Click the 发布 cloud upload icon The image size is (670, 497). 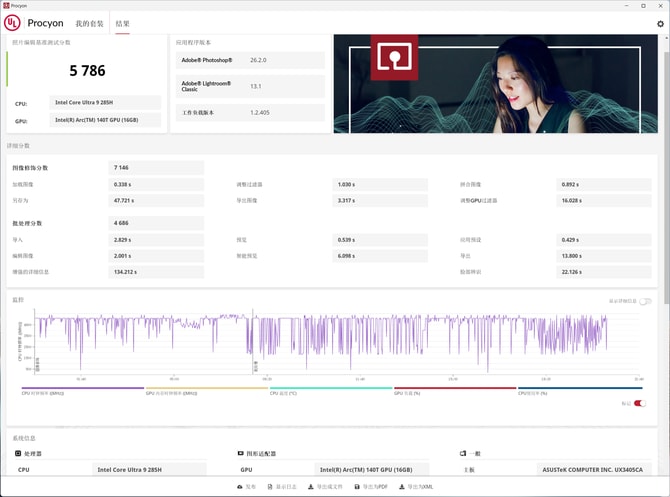239,486
